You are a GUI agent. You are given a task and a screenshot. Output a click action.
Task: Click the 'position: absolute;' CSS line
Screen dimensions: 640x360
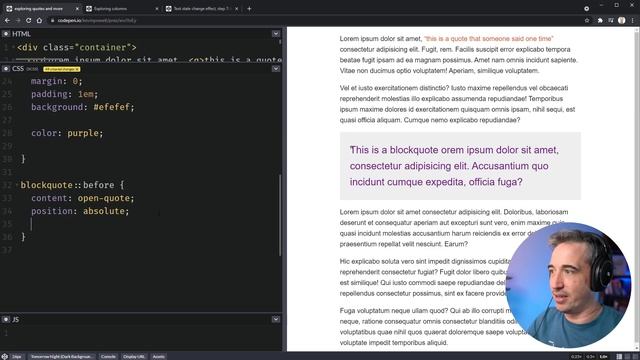(x=80, y=211)
